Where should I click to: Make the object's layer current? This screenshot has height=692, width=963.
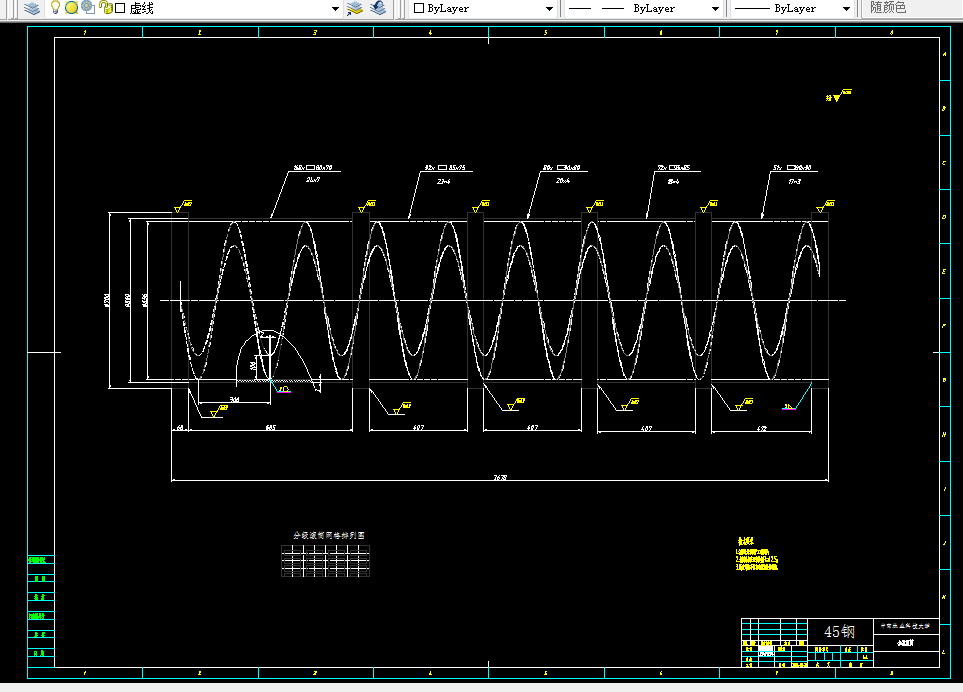(355, 8)
